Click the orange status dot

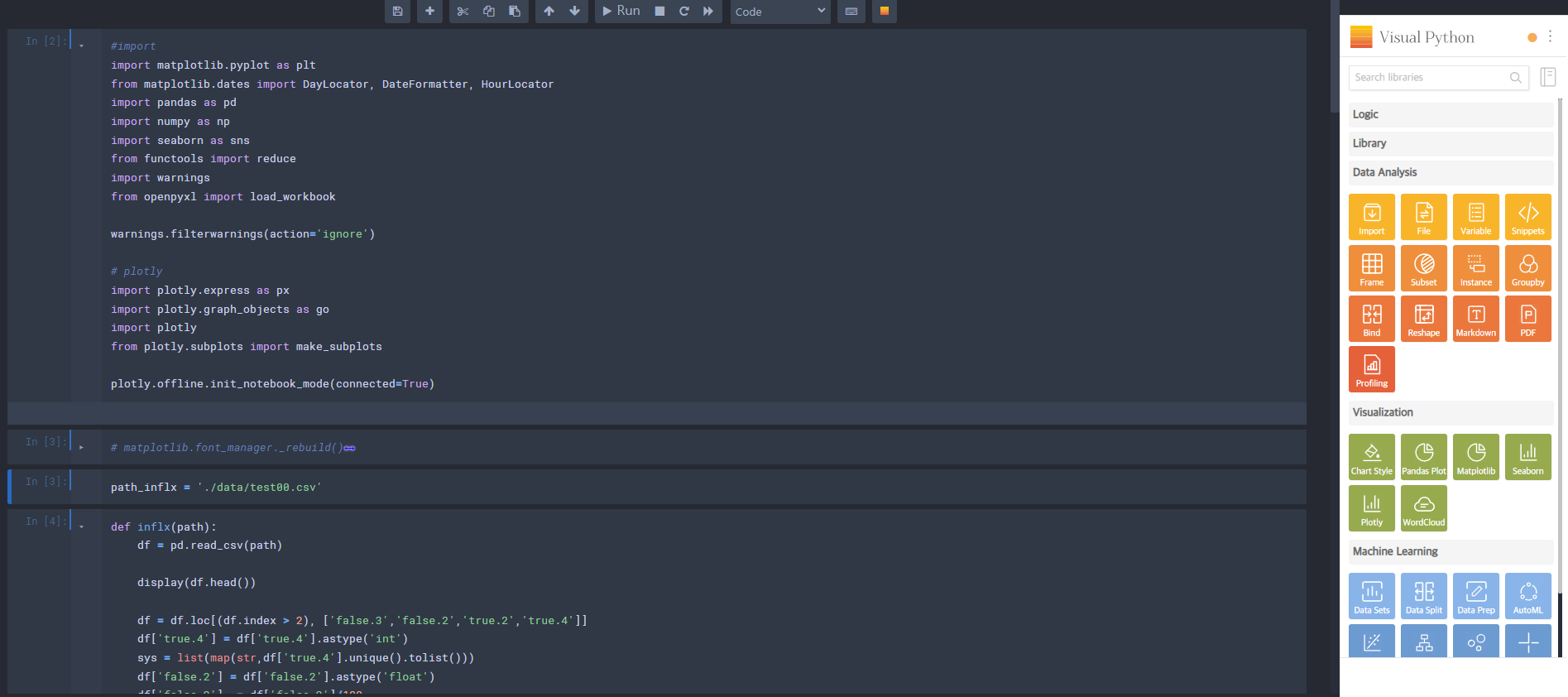[x=1532, y=37]
